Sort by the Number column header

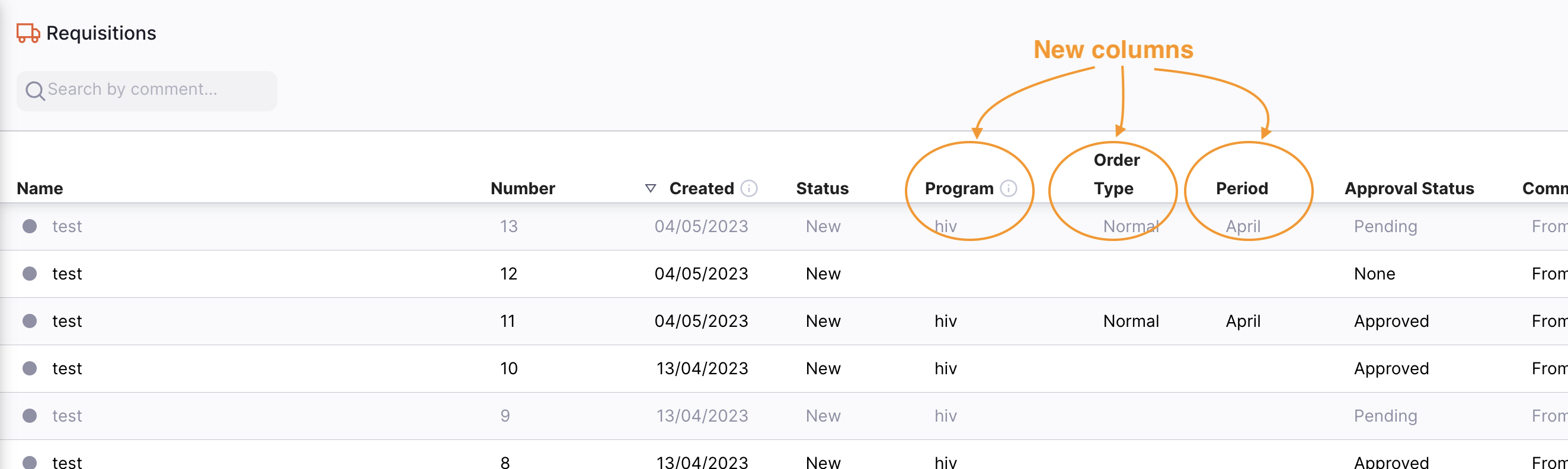(x=522, y=188)
